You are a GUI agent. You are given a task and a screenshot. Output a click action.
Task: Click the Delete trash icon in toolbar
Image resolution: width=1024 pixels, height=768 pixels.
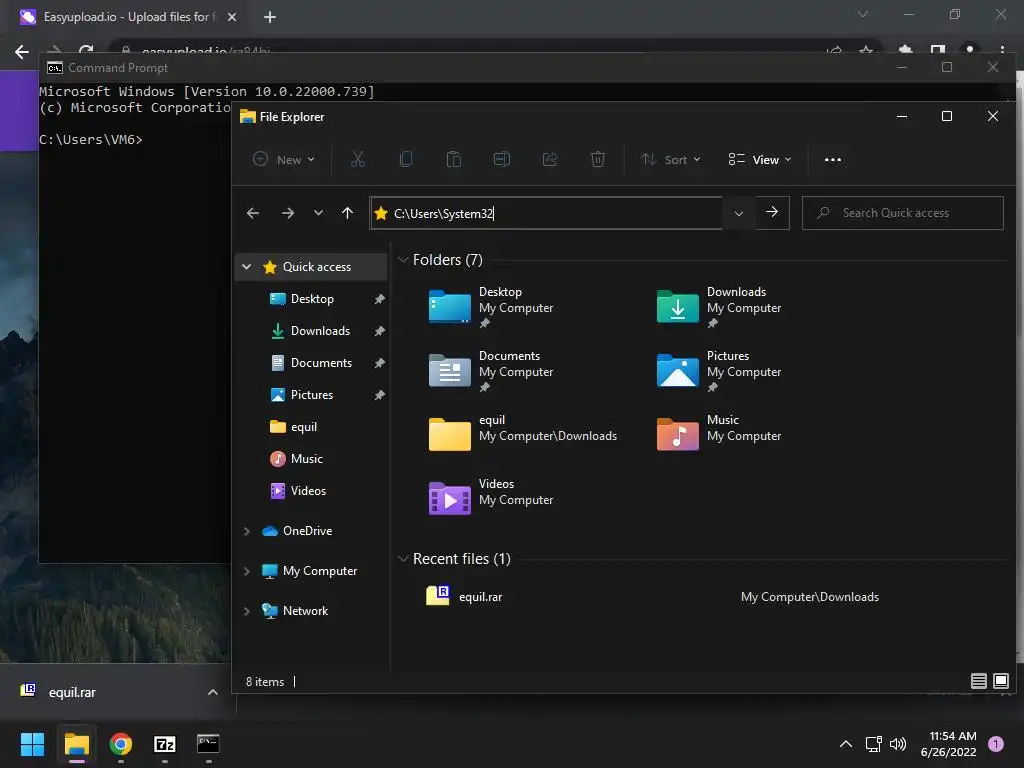pos(598,159)
